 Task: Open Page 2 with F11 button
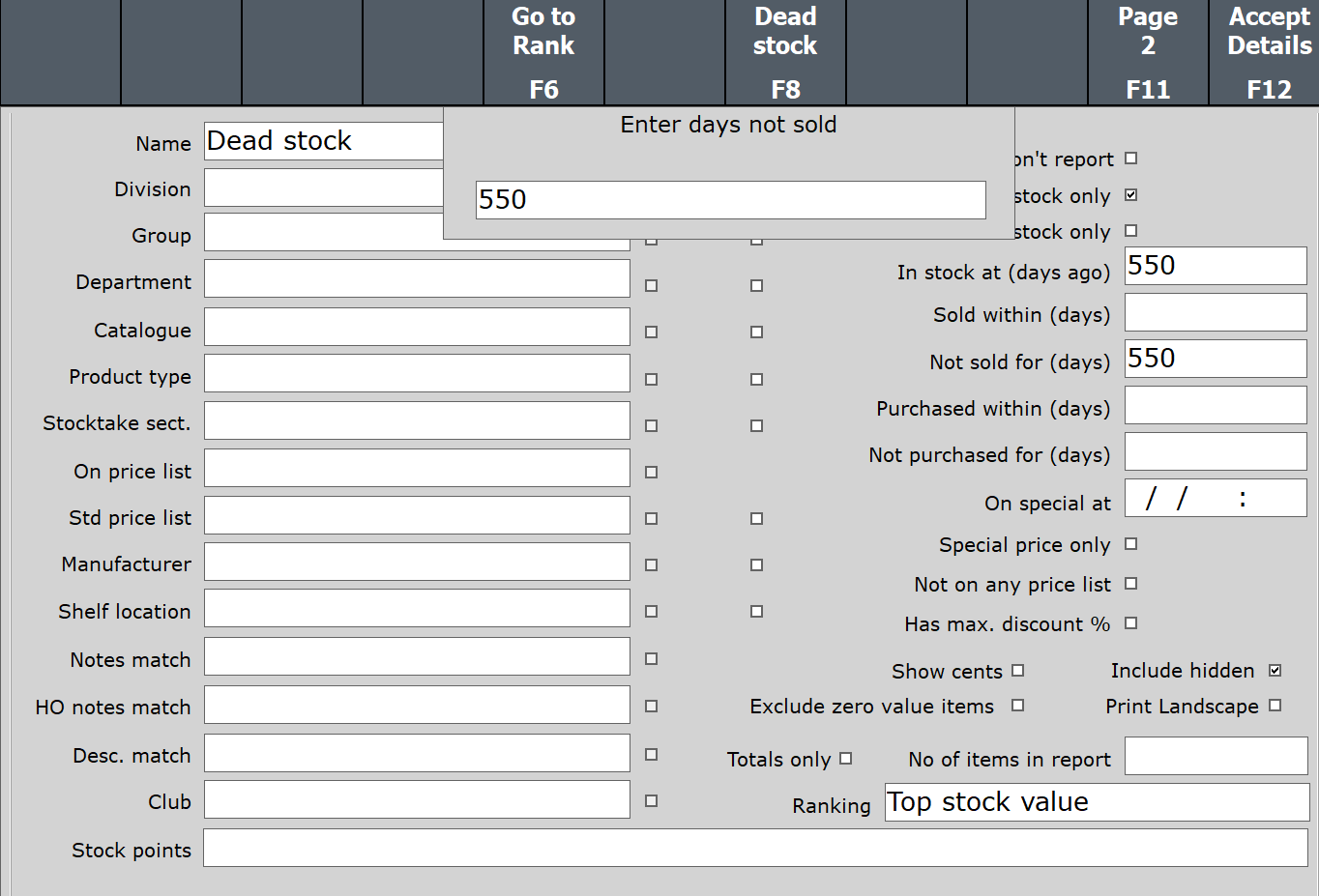[x=1147, y=52]
